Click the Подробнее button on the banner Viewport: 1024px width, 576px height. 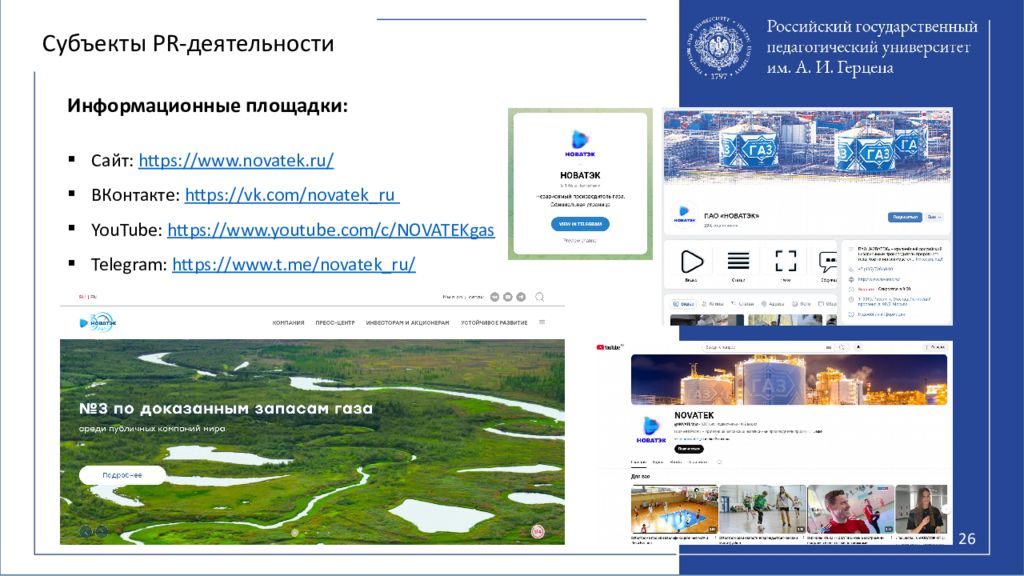click(x=122, y=475)
